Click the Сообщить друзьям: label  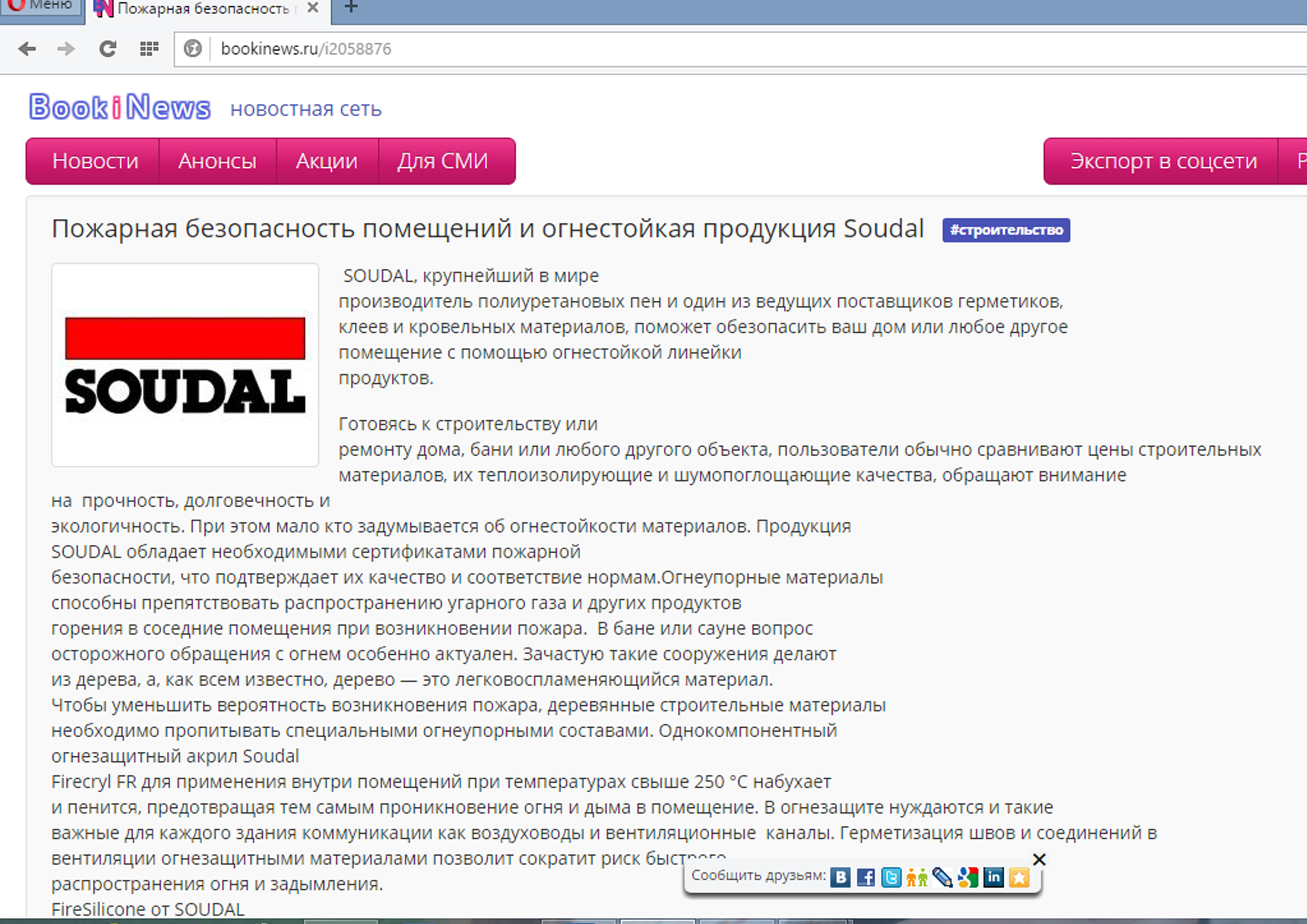click(758, 876)
